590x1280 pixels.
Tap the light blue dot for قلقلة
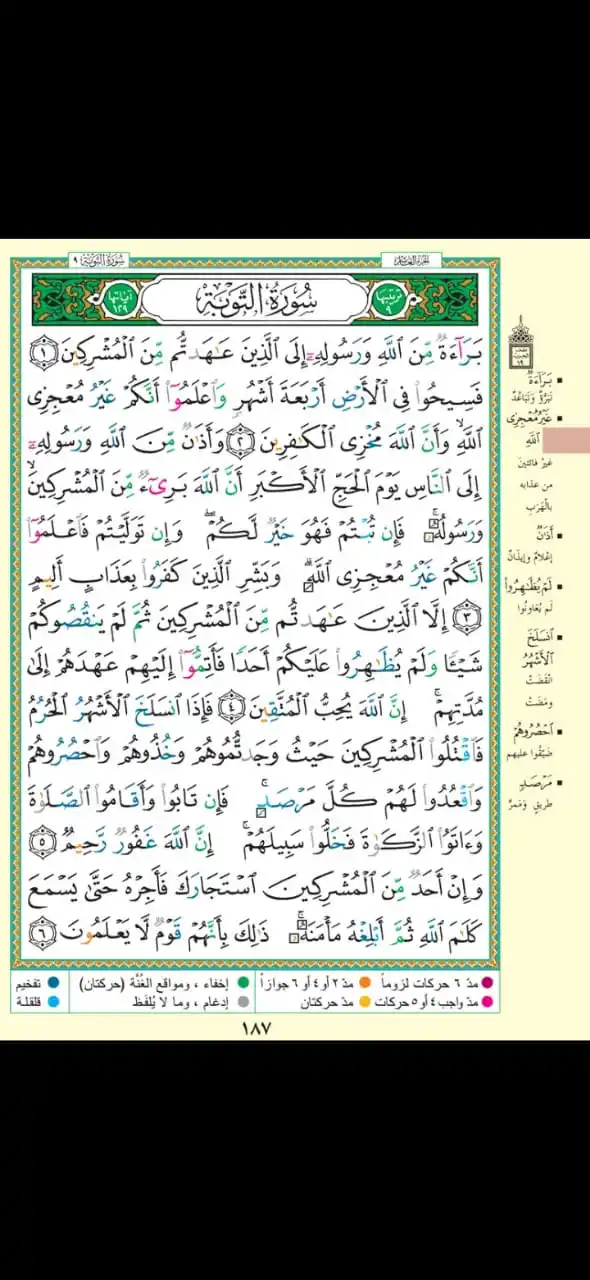click(x=52, y=1001)
